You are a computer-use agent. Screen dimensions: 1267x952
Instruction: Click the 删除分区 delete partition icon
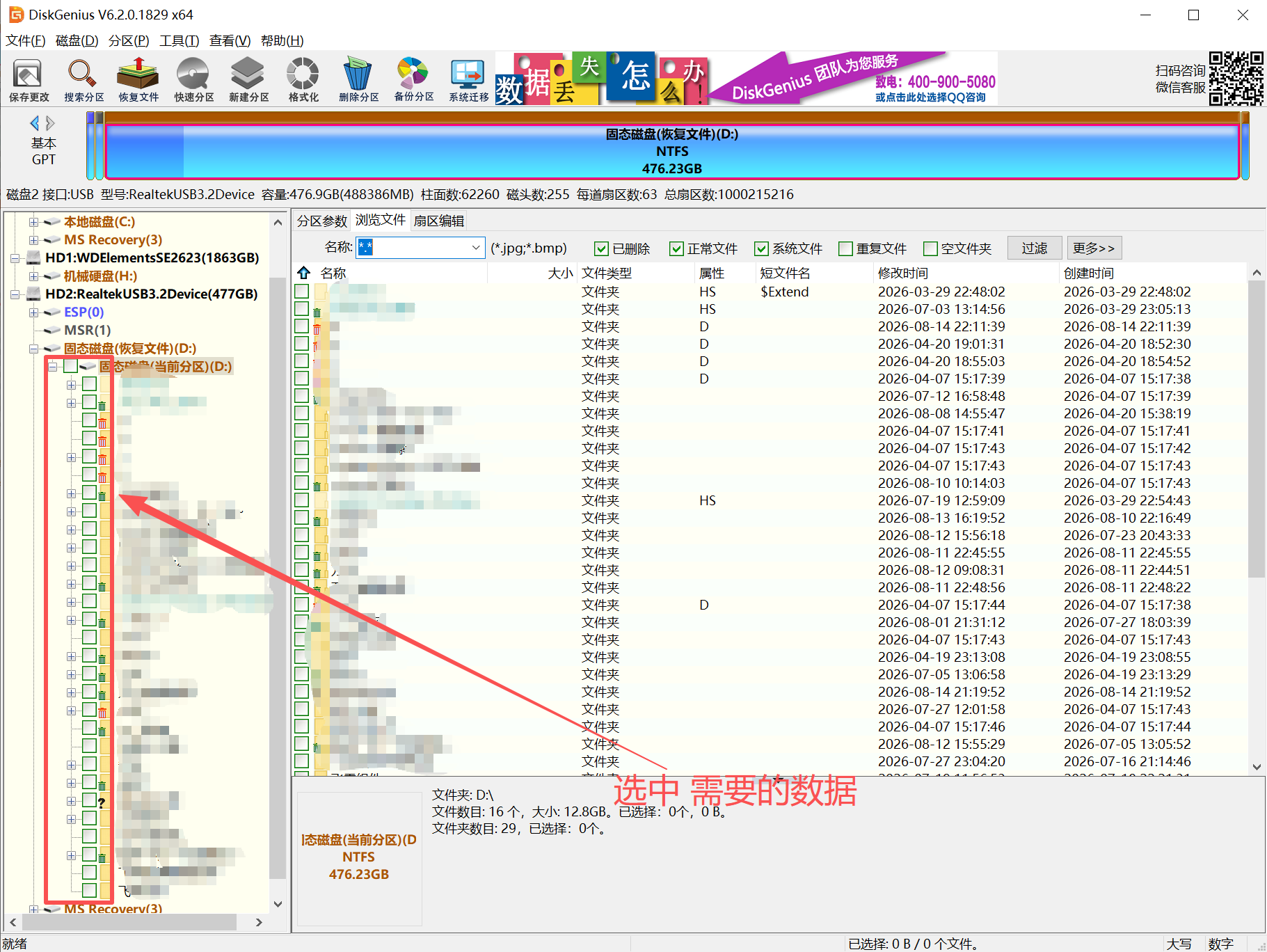point(358,80)
